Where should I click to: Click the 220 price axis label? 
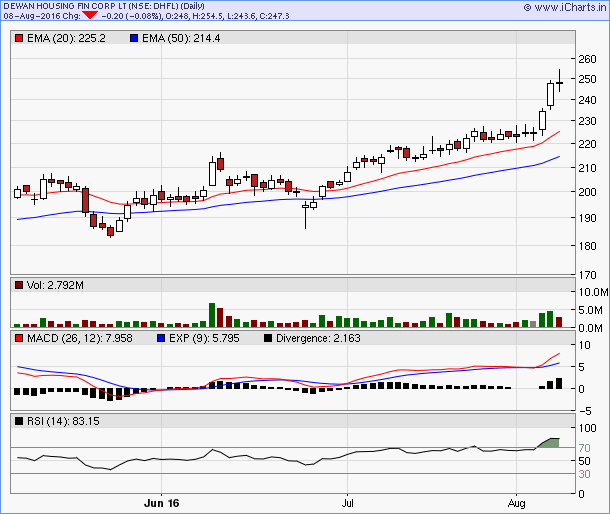(587, 144)
